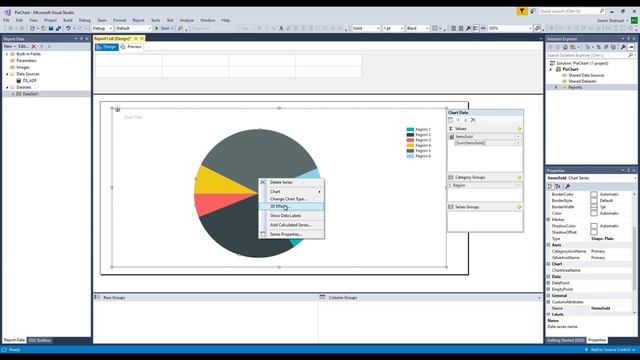Click the Start debugging button

[x=162, y=28]
